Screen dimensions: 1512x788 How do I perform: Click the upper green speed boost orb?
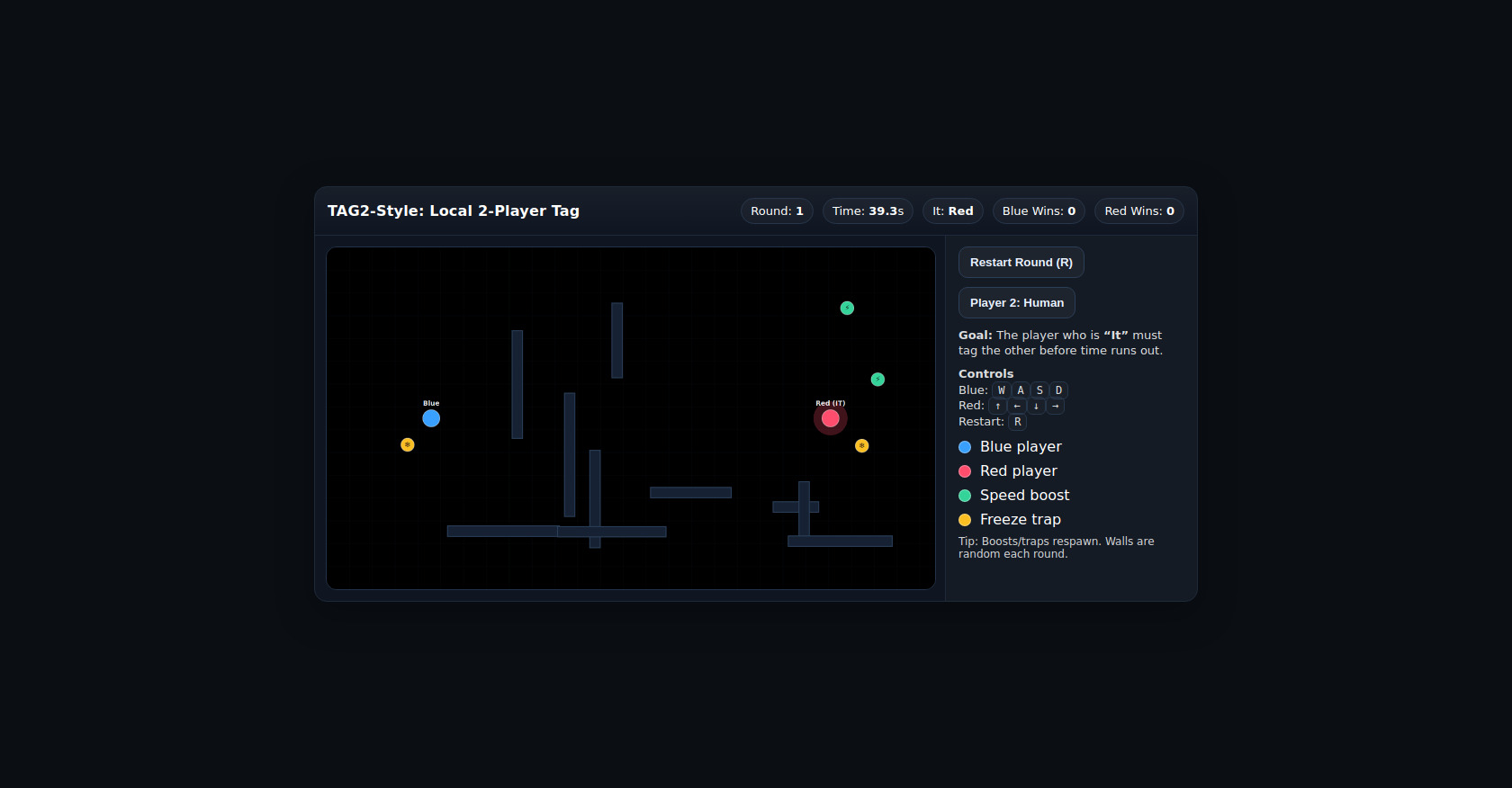pyautogui.click(x=847, y=308)
